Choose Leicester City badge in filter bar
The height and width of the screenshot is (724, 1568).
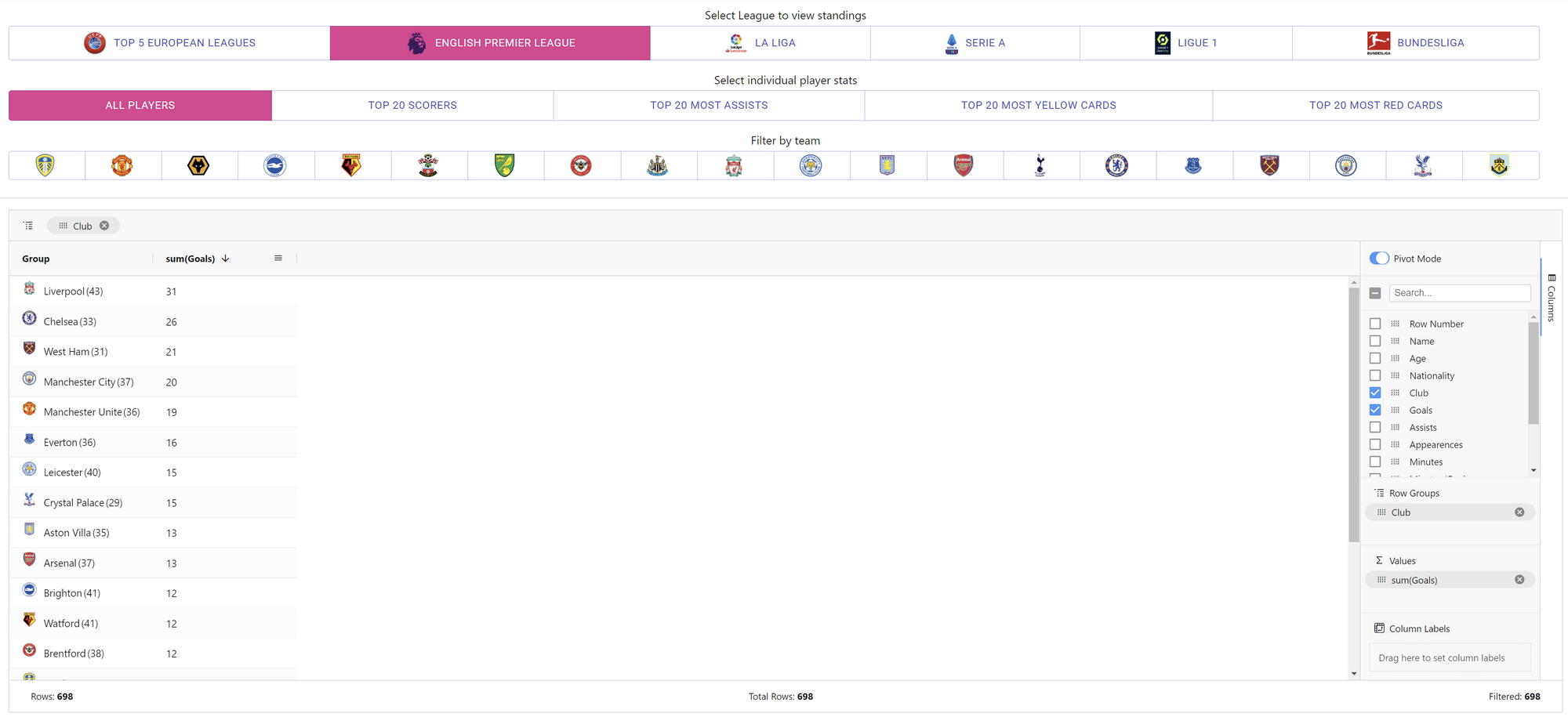[811, 165]
